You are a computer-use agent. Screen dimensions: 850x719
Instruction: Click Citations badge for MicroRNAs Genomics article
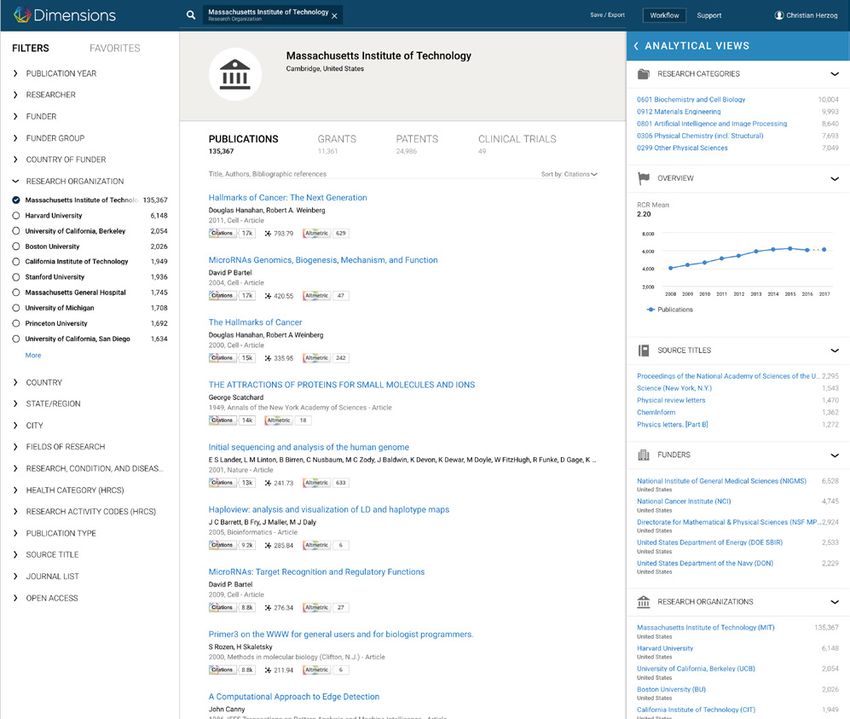[232, 296]
